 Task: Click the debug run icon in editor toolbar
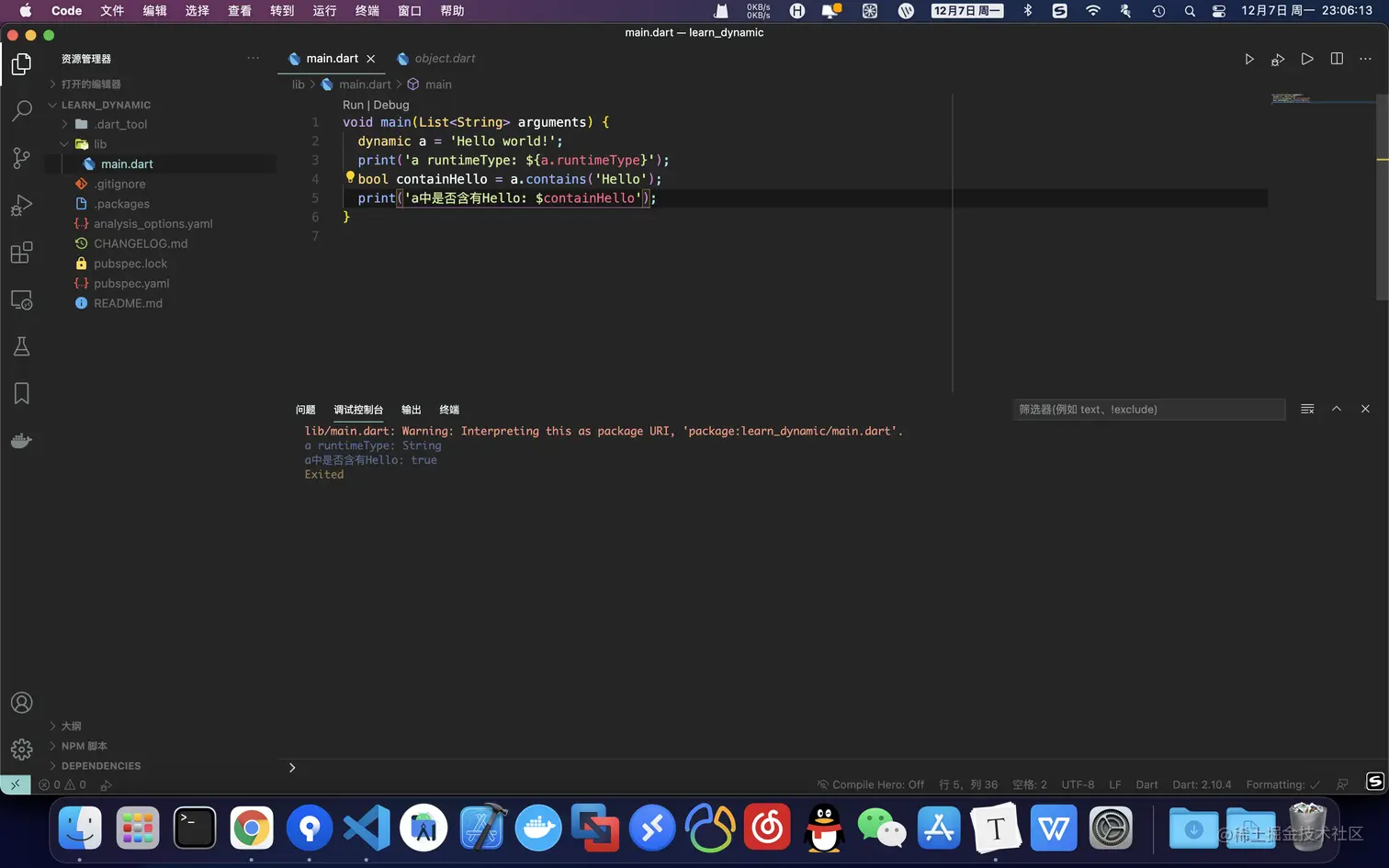tap(1277, 59)
